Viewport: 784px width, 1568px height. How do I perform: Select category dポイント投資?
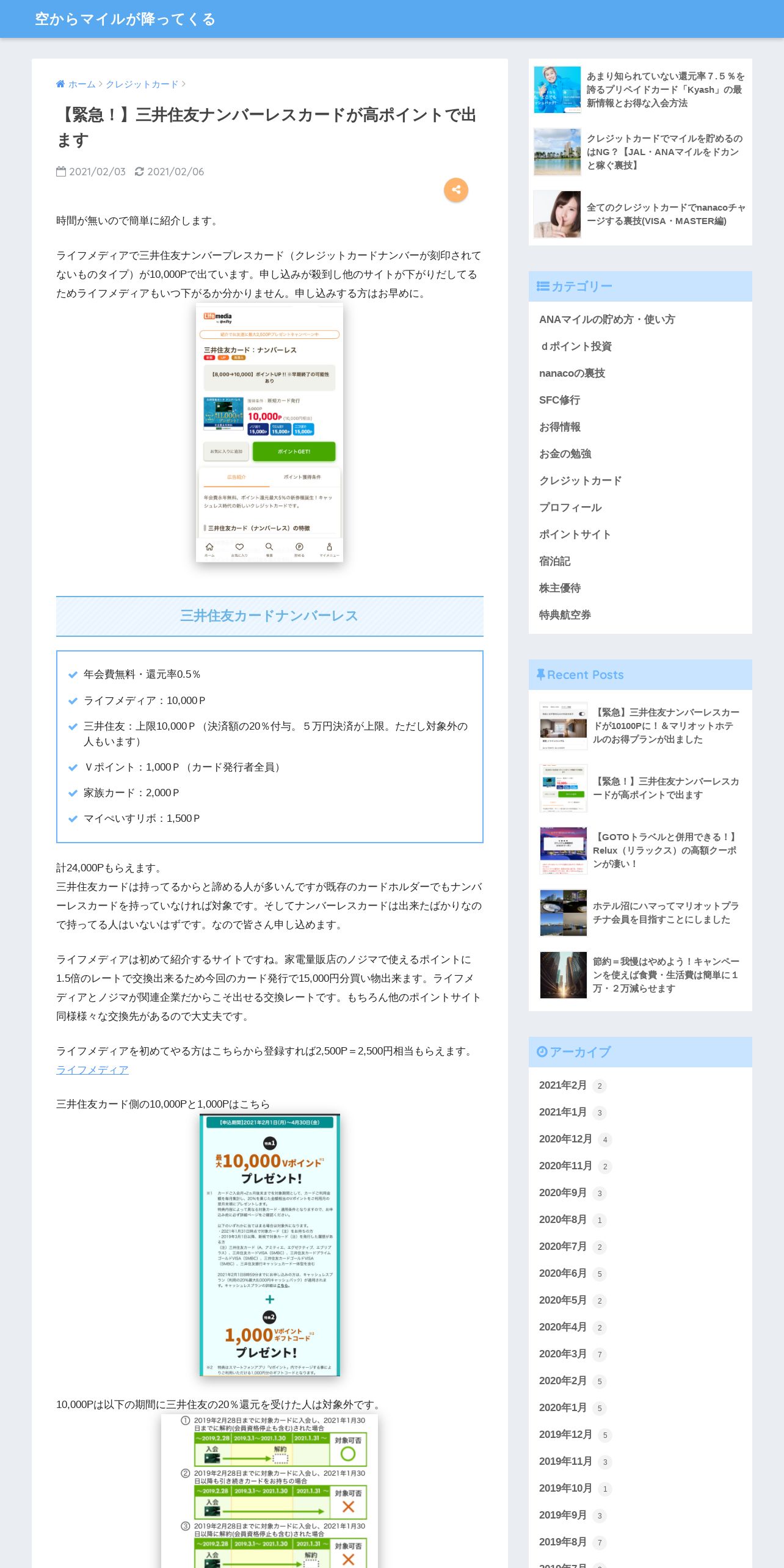[x=575, y=346]
